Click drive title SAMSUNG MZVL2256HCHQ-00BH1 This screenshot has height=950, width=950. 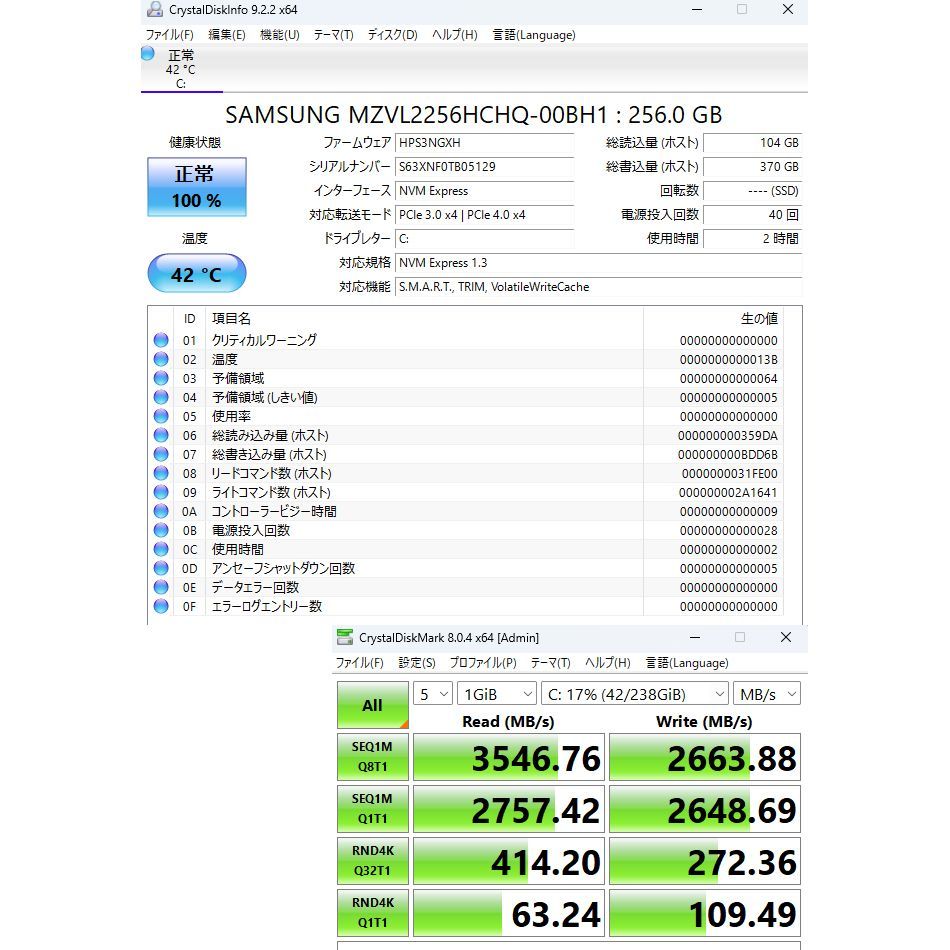click(x=474, y=115)
